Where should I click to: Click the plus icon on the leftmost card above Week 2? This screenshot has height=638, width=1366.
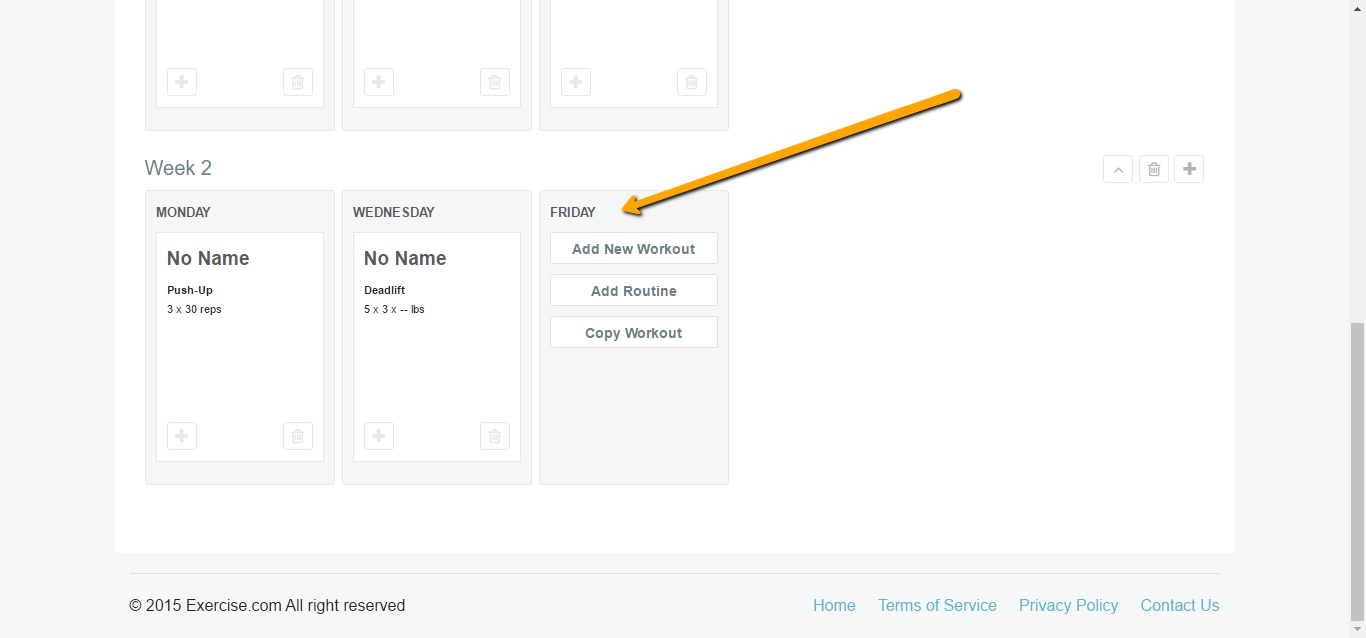tap(182, 82)
